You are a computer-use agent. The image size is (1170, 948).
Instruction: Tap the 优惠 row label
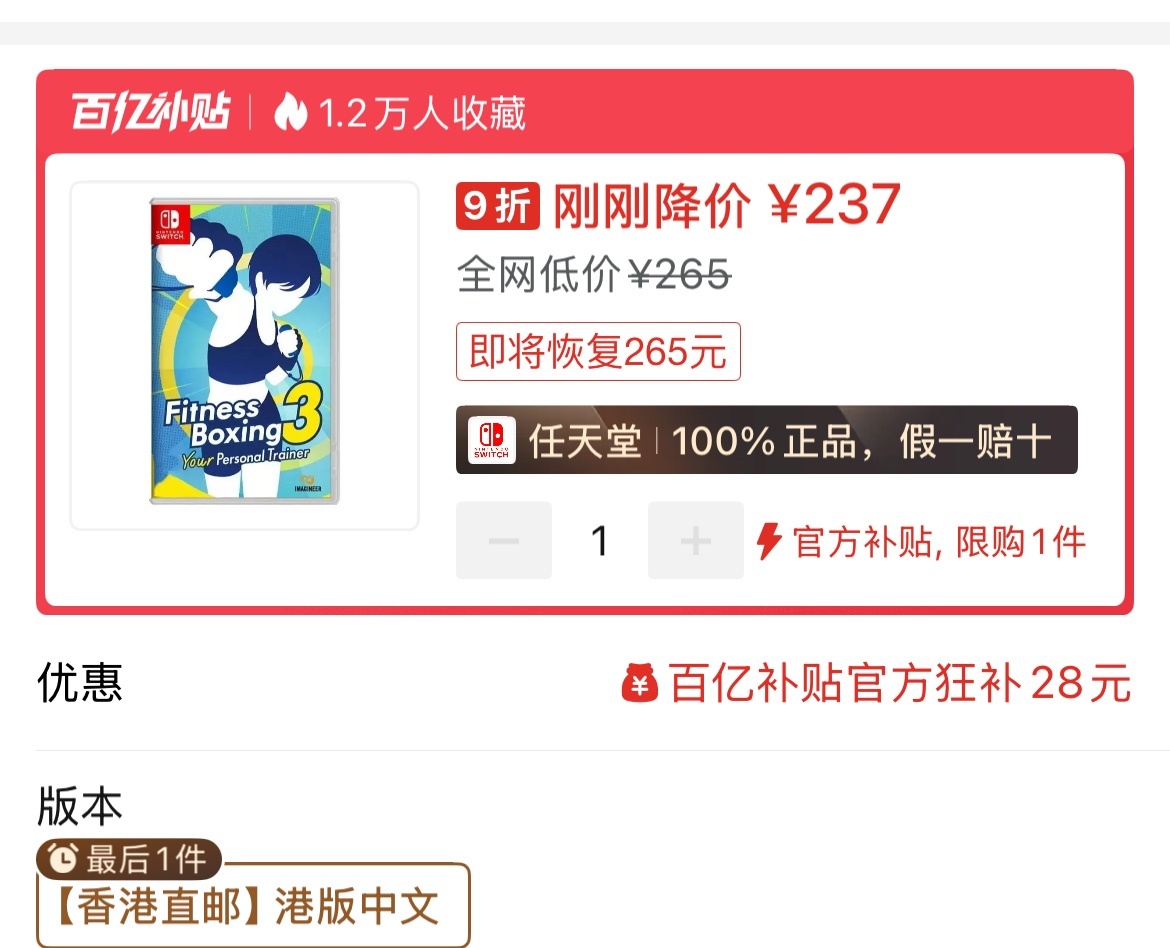tap(80, 683)
